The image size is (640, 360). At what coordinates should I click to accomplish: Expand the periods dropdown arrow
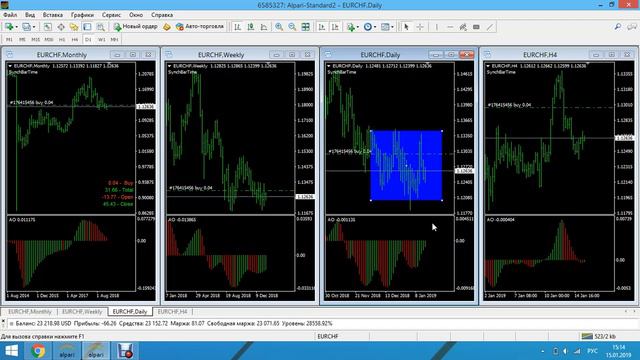point(375,27)
